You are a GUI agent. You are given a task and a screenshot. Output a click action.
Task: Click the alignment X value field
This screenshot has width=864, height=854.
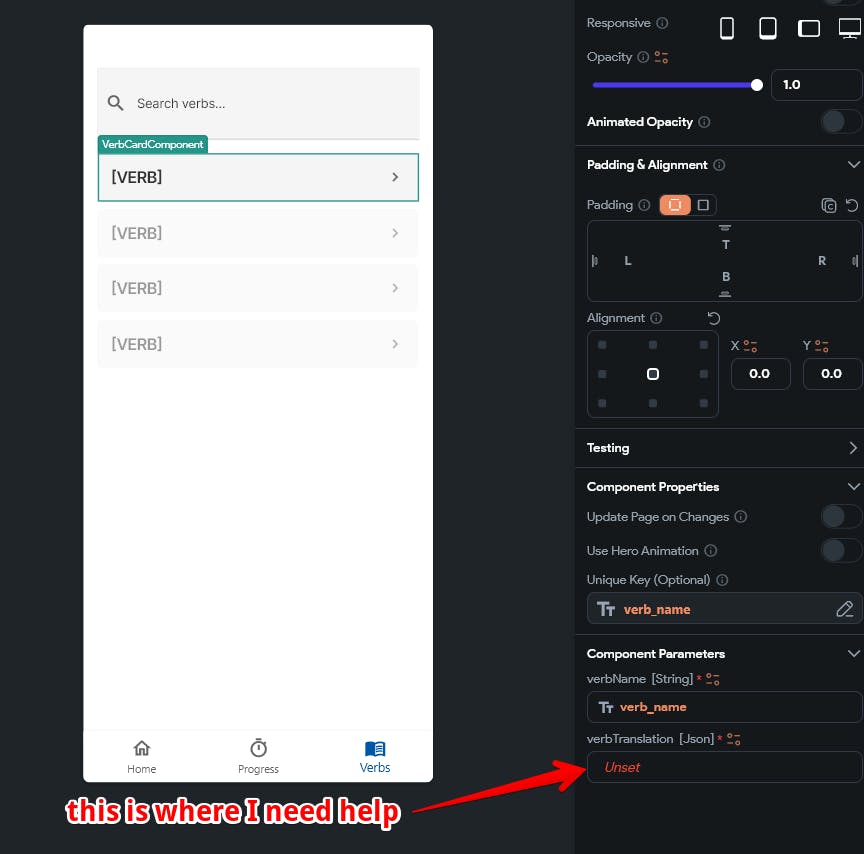click(760, 374)
